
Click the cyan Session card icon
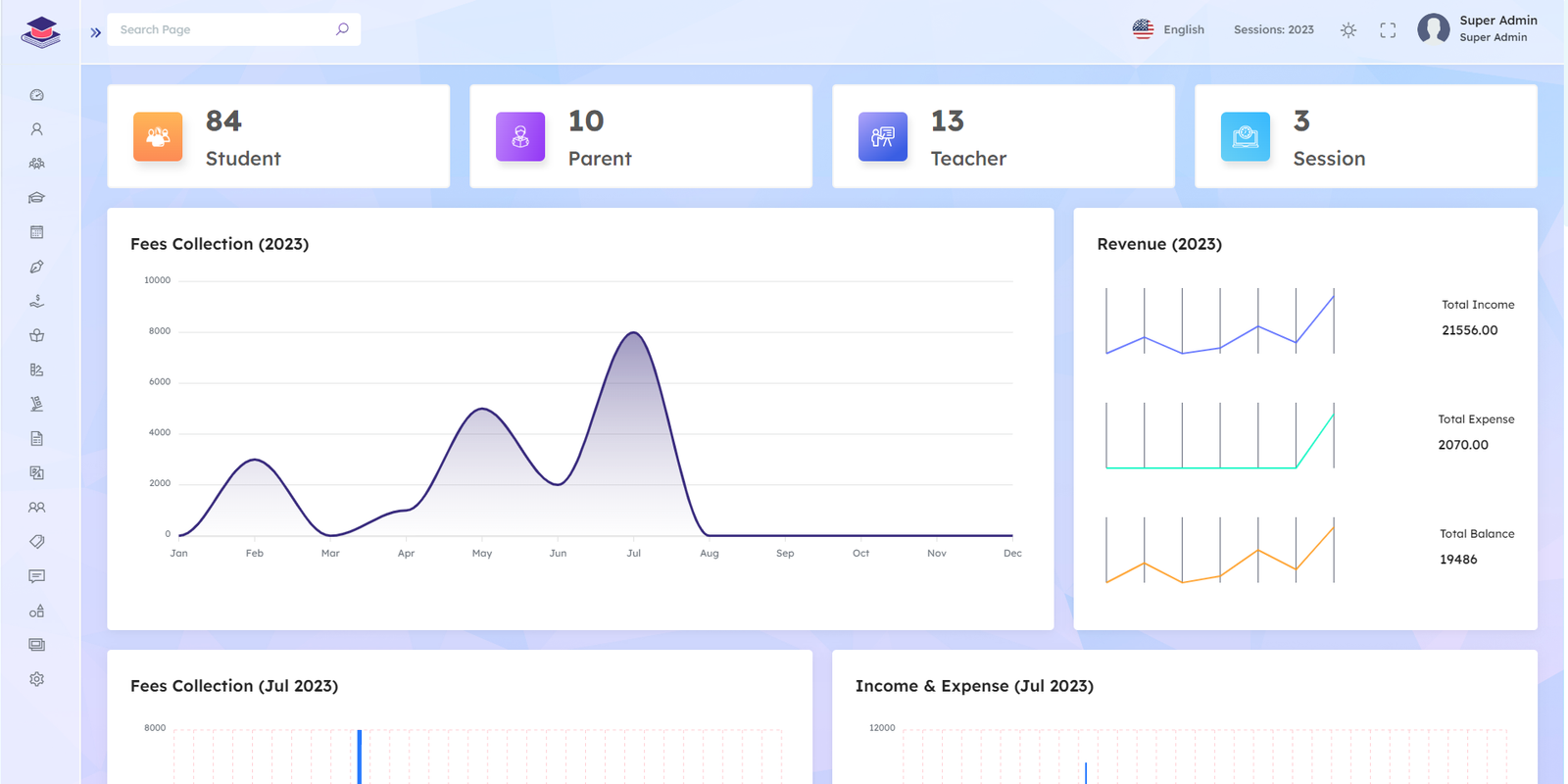pos(1246,136)
